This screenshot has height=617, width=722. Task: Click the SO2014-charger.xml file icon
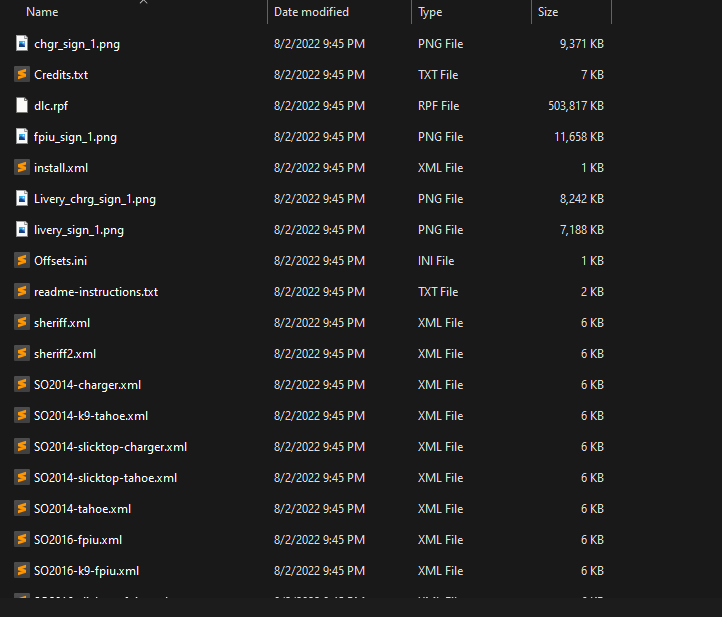coord(22,385)
